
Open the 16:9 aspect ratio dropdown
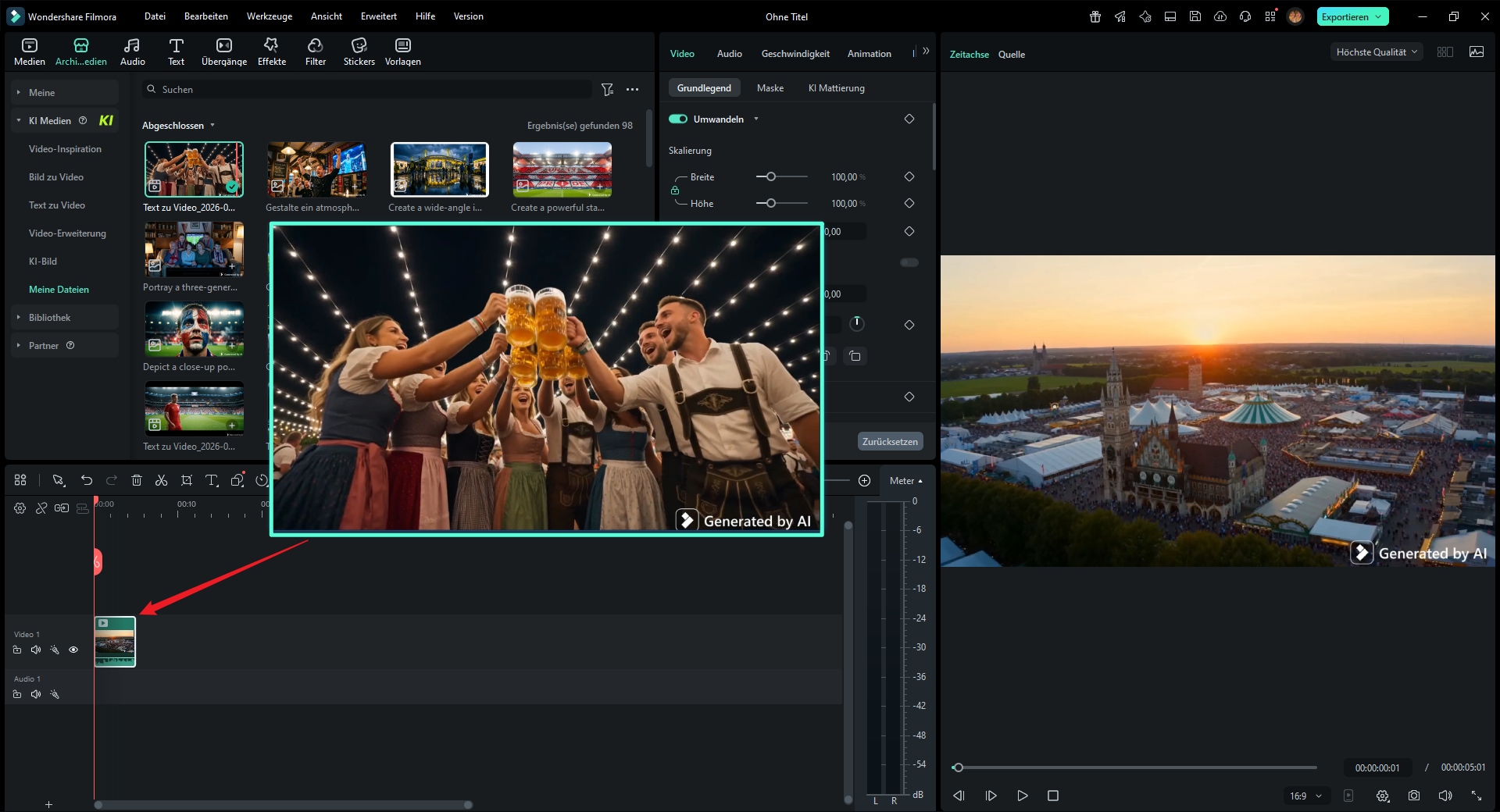pos(1305,796)
